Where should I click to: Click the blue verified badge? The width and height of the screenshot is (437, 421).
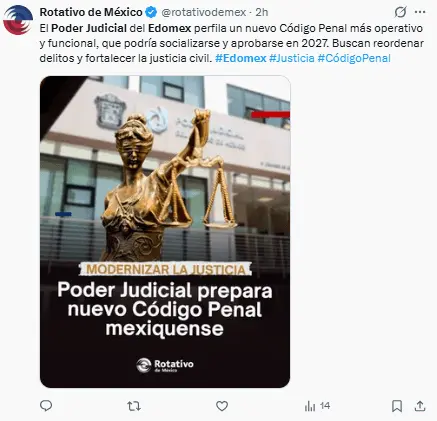pyautogui.click(x=151, y=12)
